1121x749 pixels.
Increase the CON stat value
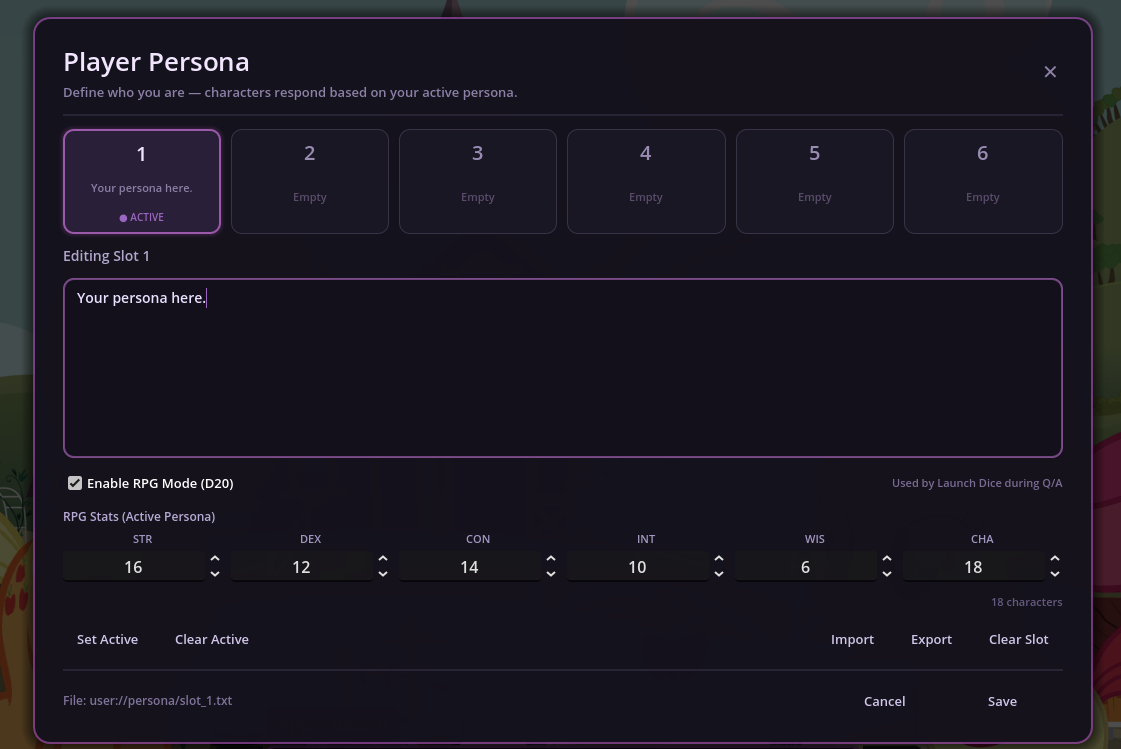550,558
